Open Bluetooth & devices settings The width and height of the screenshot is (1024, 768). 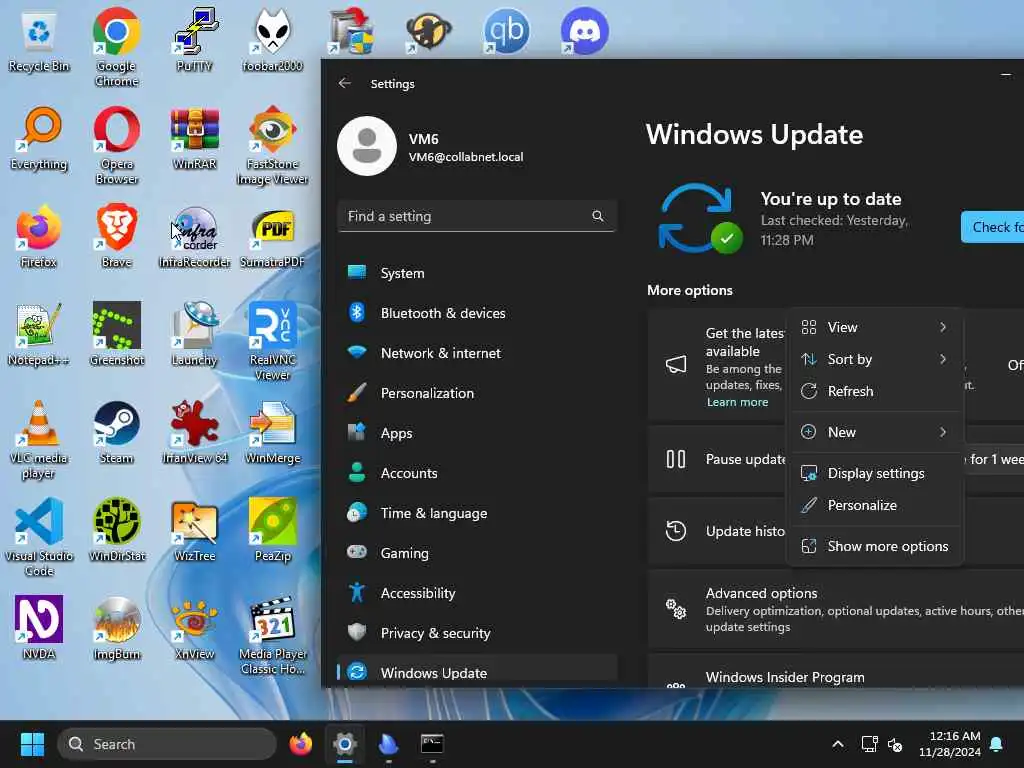(477, 313)
